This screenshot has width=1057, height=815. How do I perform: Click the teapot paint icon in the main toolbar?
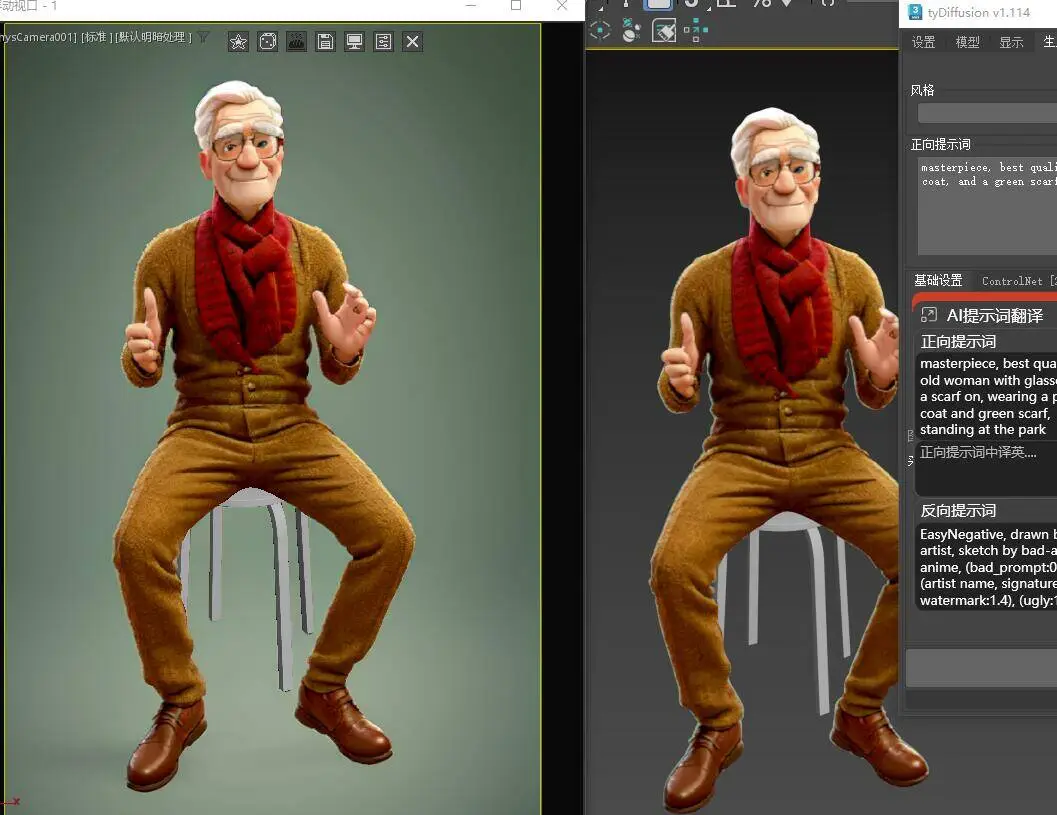(x=631, y=30)
